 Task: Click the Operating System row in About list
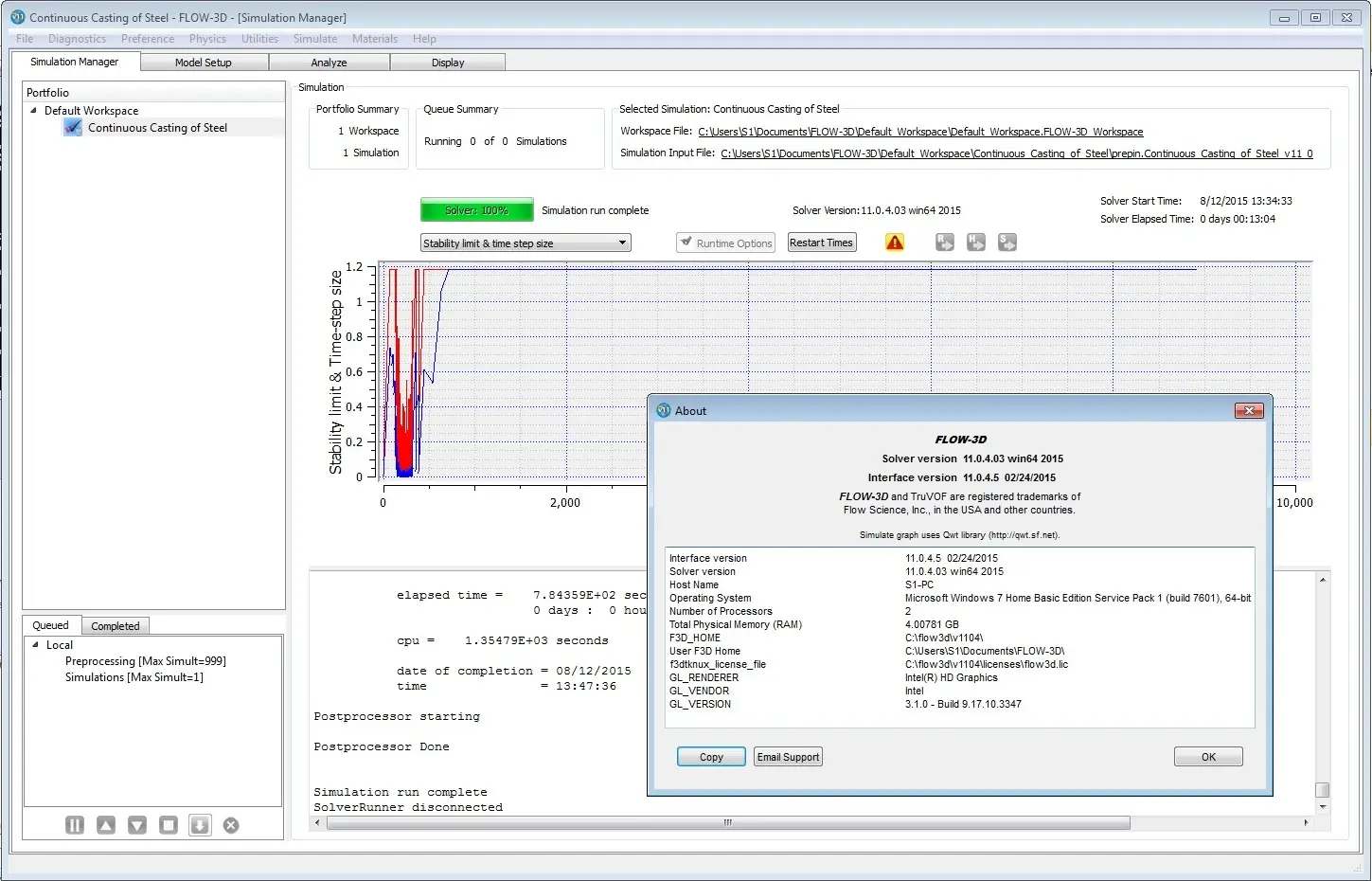tap(960, 598)
